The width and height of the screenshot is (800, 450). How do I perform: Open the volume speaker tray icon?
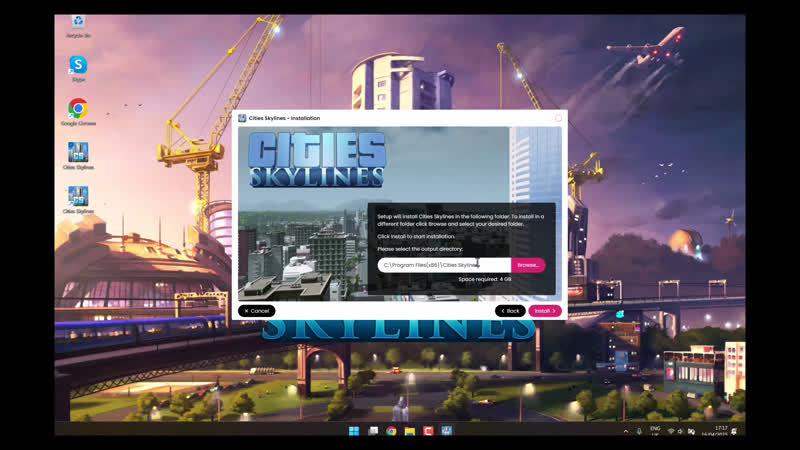tap(680, 432)
